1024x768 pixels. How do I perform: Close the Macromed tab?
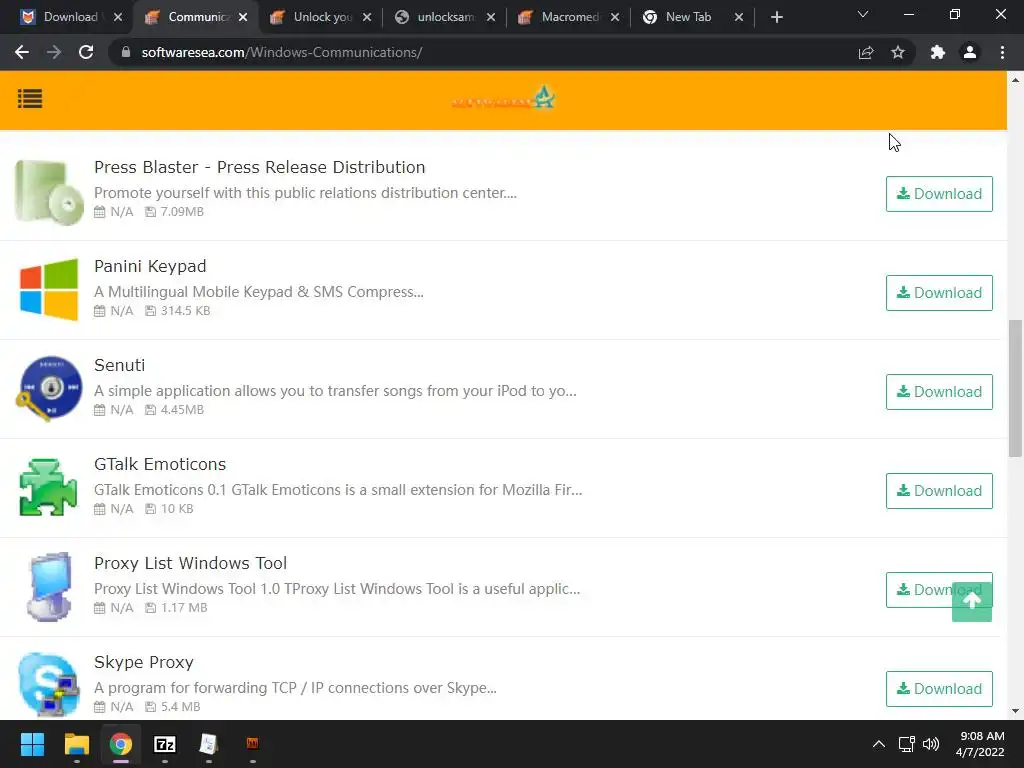[615, 17]
